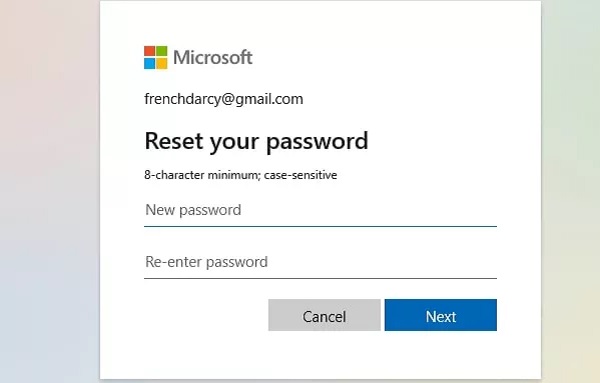Screen dimensions: 600x383
Task: Click the blue square in Microsoft logo
Action: point(149,64)
